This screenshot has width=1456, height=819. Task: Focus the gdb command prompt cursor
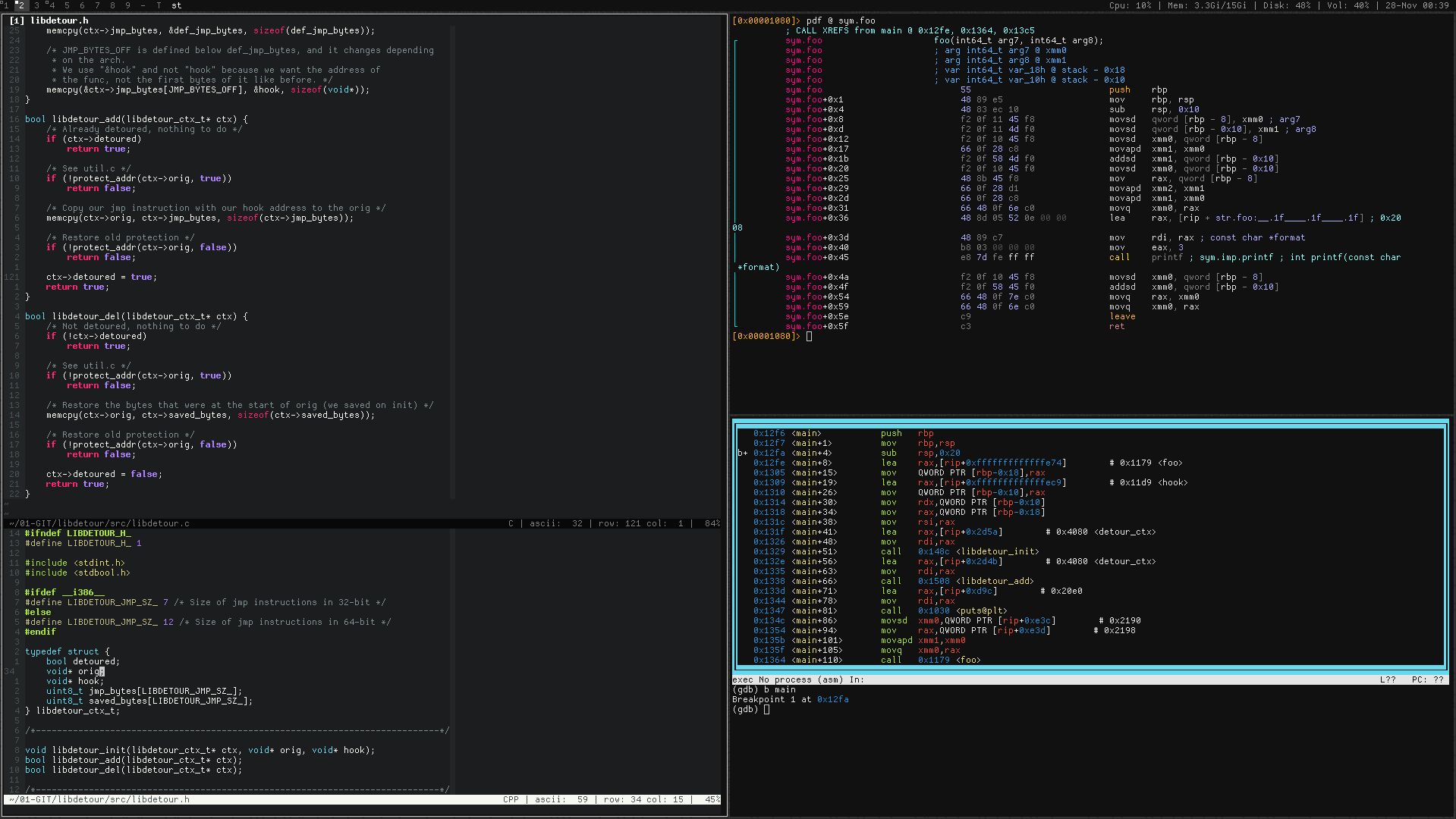click(x=766, y=710)
